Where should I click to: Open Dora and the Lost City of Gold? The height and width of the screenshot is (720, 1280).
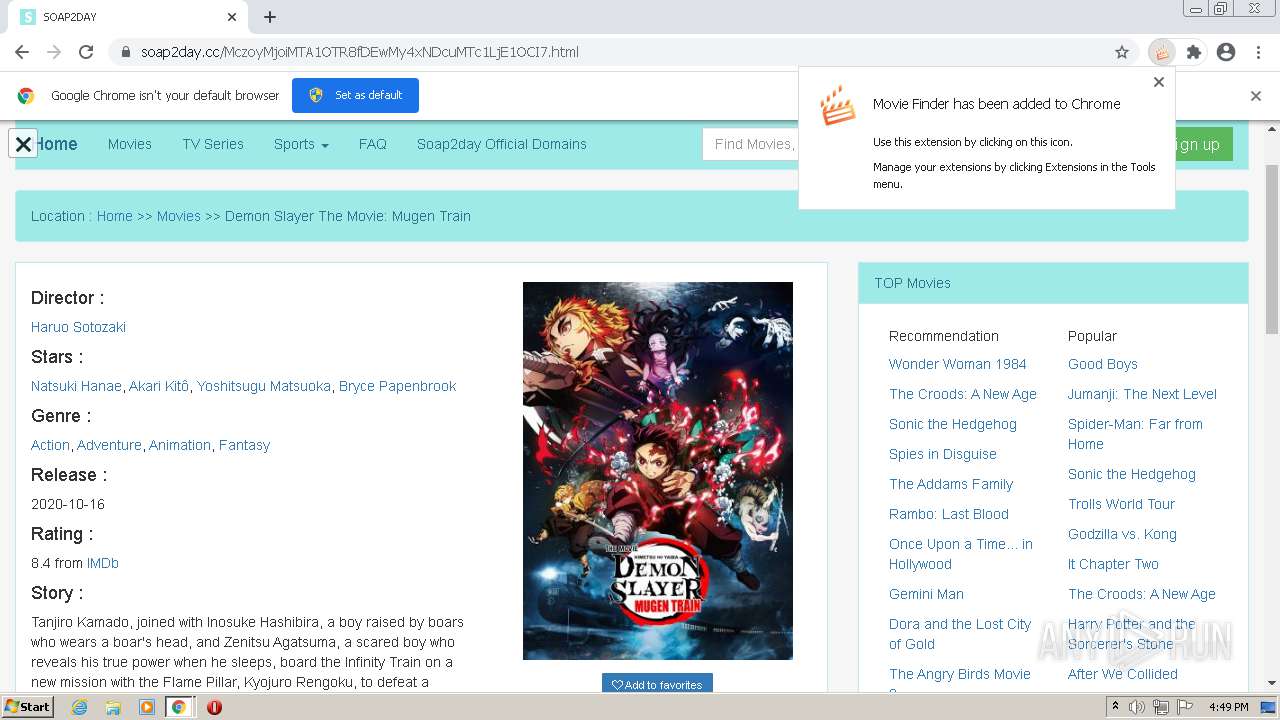(960, 634)
